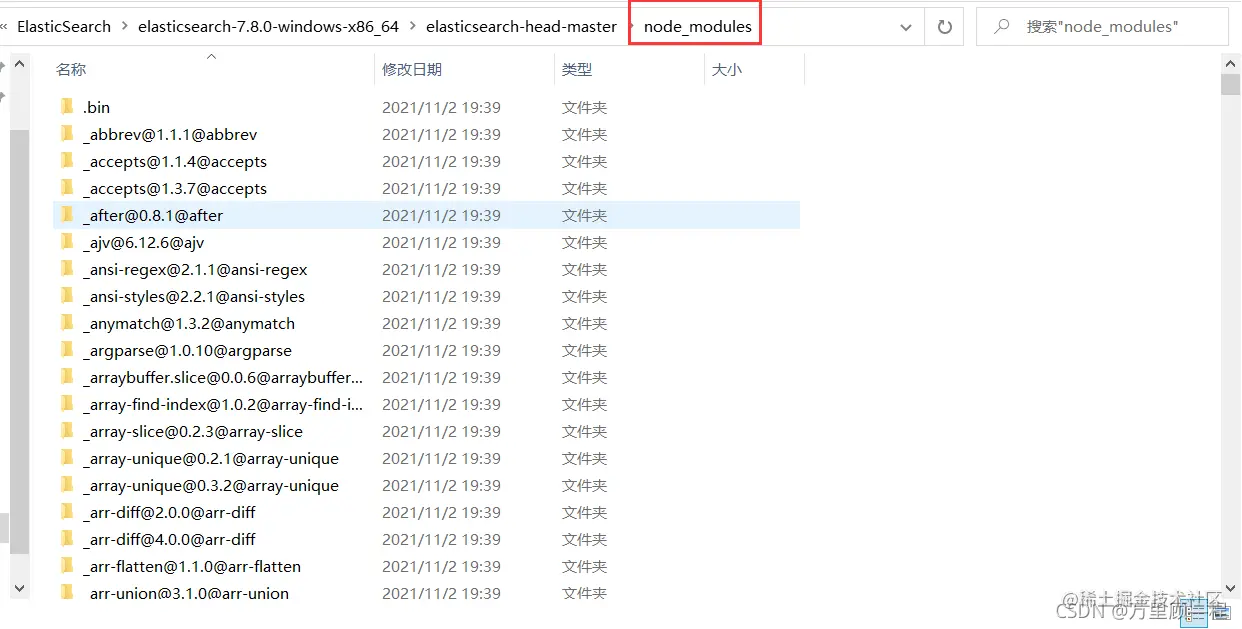
Task: Click navigation pane scroll up arrow
Action: point(20,62)
